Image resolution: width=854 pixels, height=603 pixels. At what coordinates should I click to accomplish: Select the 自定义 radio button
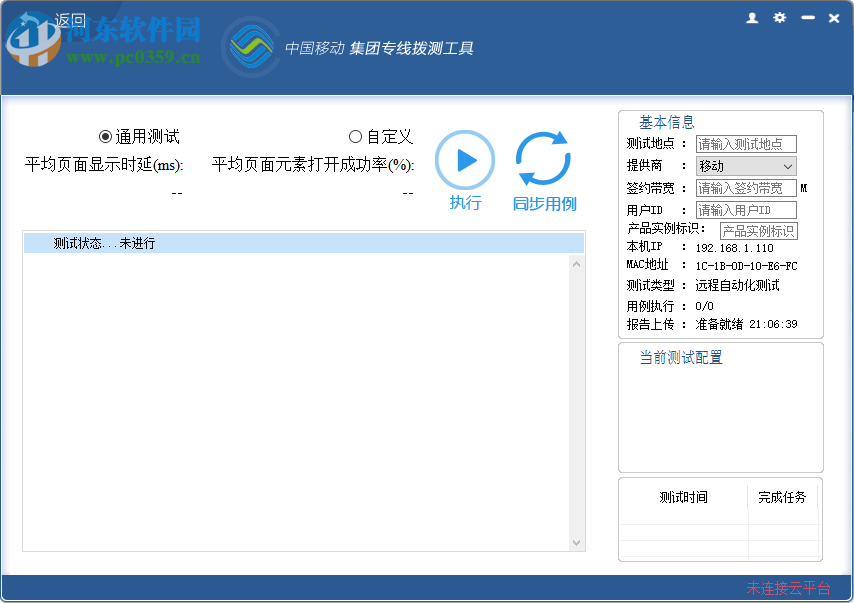coord(355,136)
